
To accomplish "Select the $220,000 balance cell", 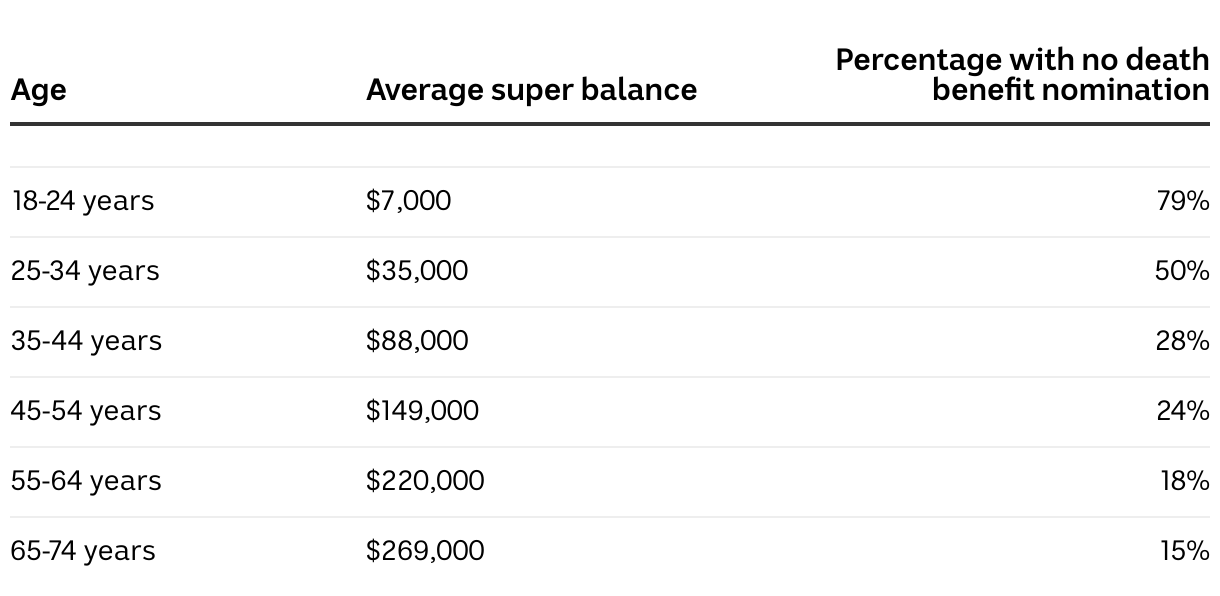I will (x=424, y=481).
